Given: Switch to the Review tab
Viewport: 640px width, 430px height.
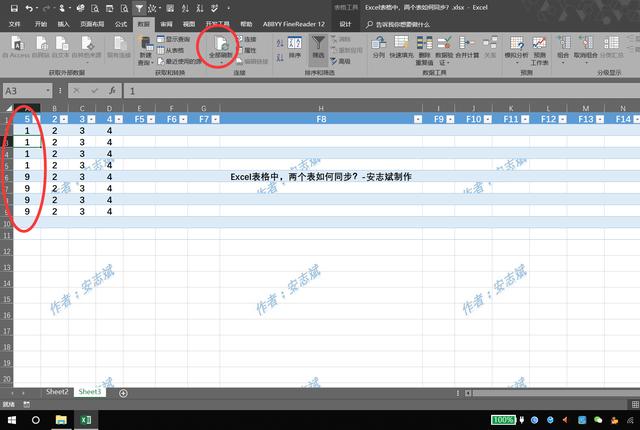Looking at the screenshot, I should point(166,24).
